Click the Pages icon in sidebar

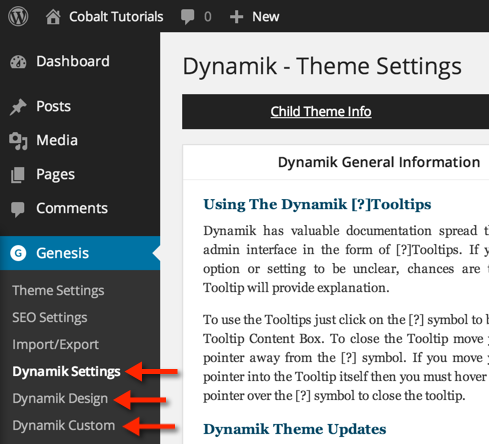click(x=18, y=175)
